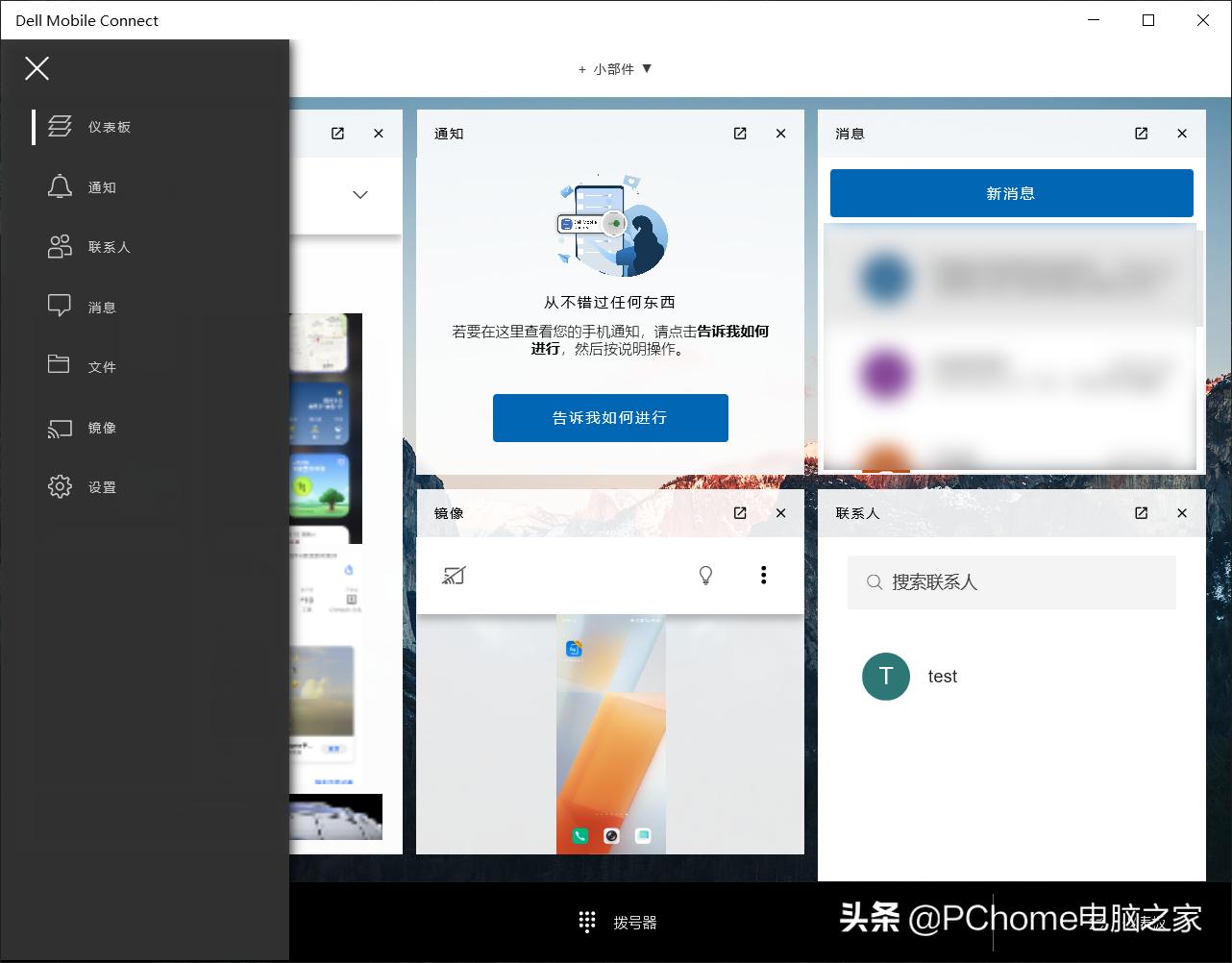Open the 文件 files folder icon
Image resolution: width=1232 pixels, height=963 pixels.
pos(60,365)
